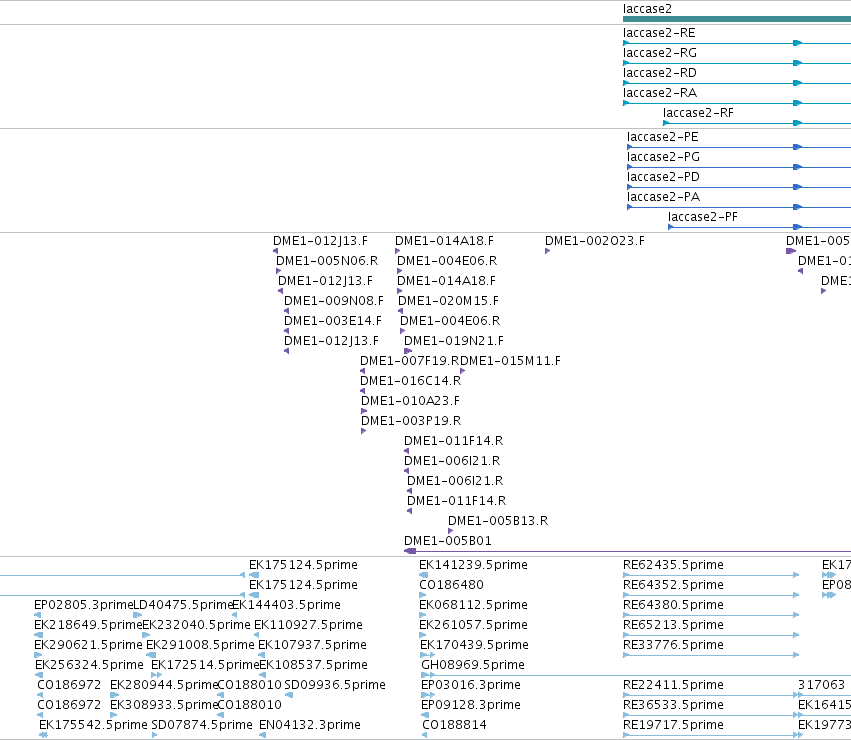
Task: Open the EK280944.5prime label
Action: coord(164,685)
